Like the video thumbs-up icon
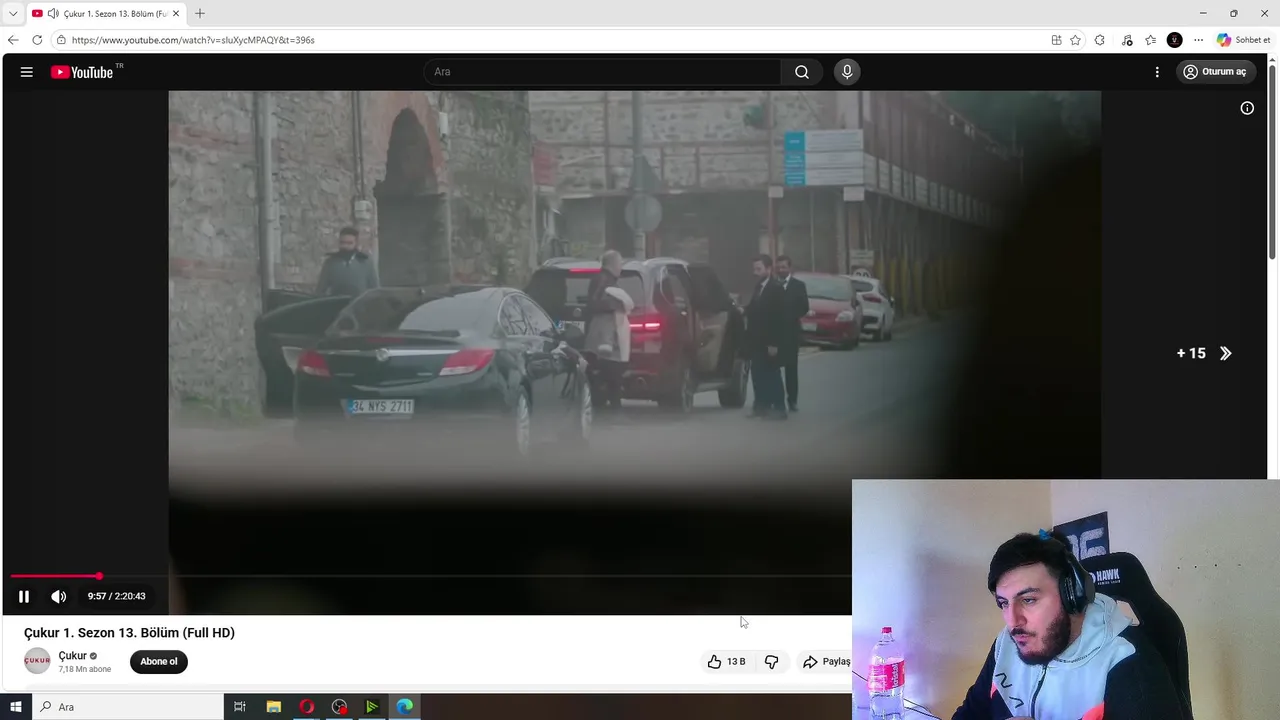The height and width of the screenshot is (720, 1280). 714,662
